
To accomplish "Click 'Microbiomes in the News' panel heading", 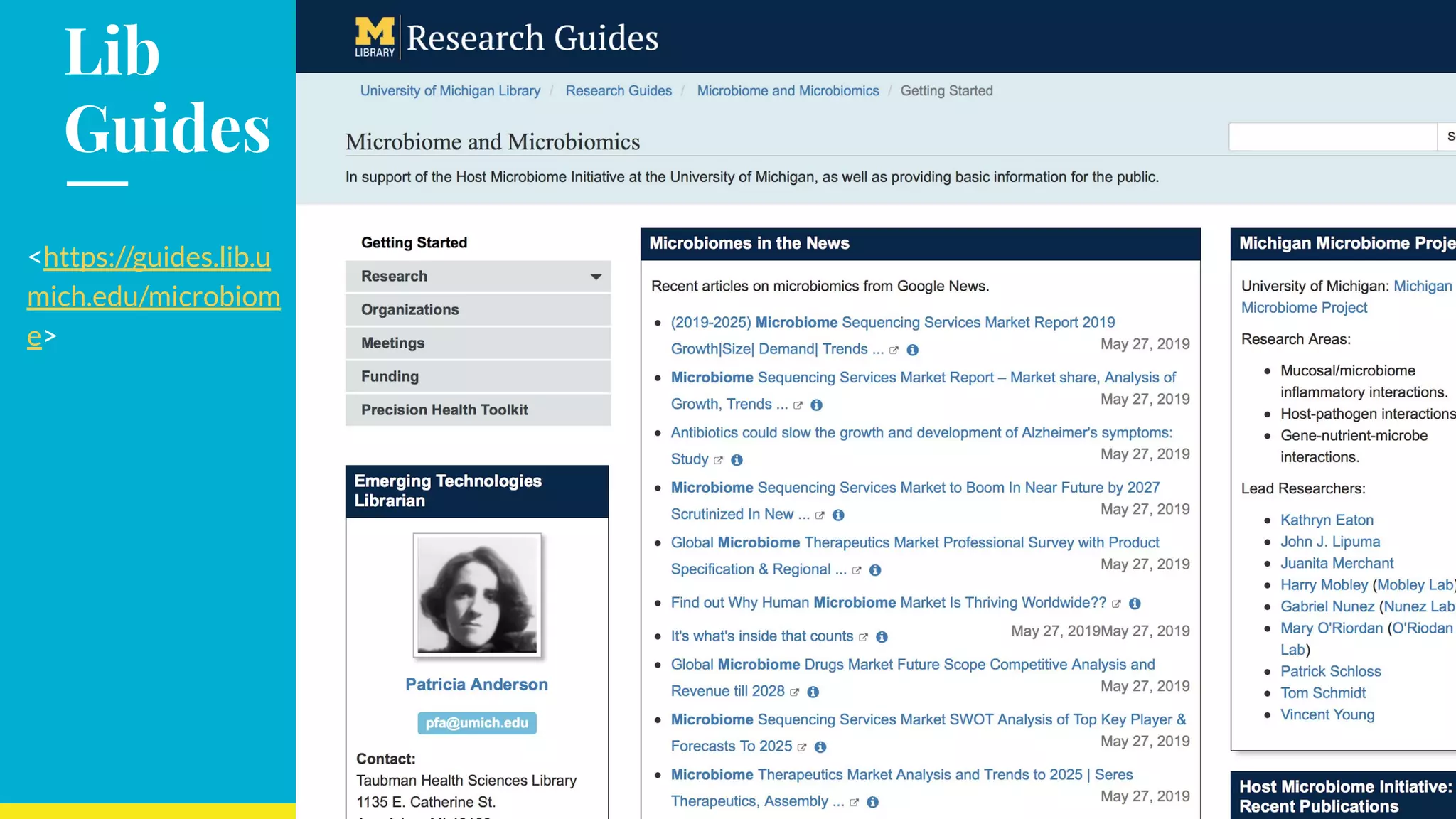I will coord(749,243).
